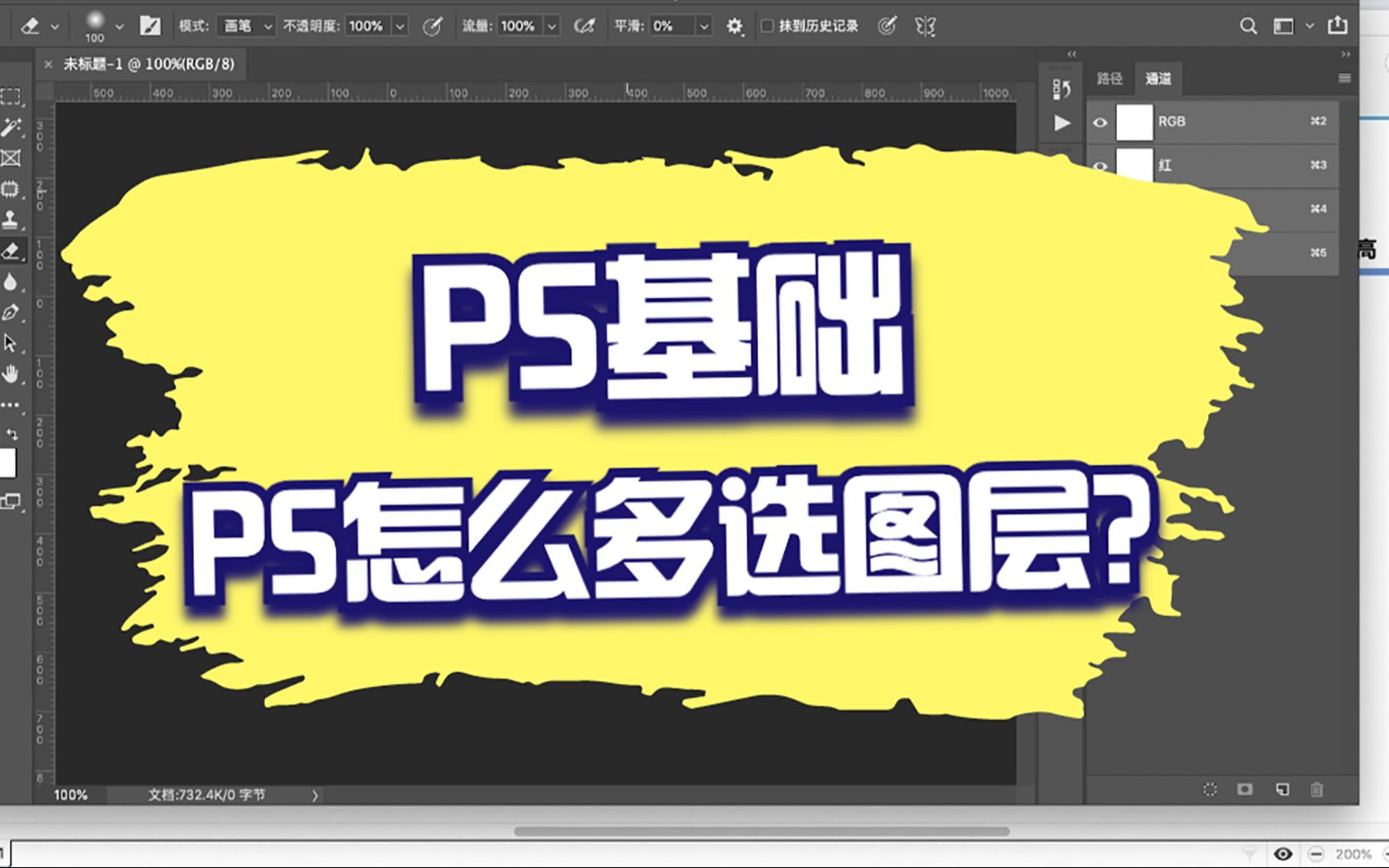1389x868 pixels.
Task: Open the Channels panel menu
Action: pyautogui.click(x=1344, y=78)
